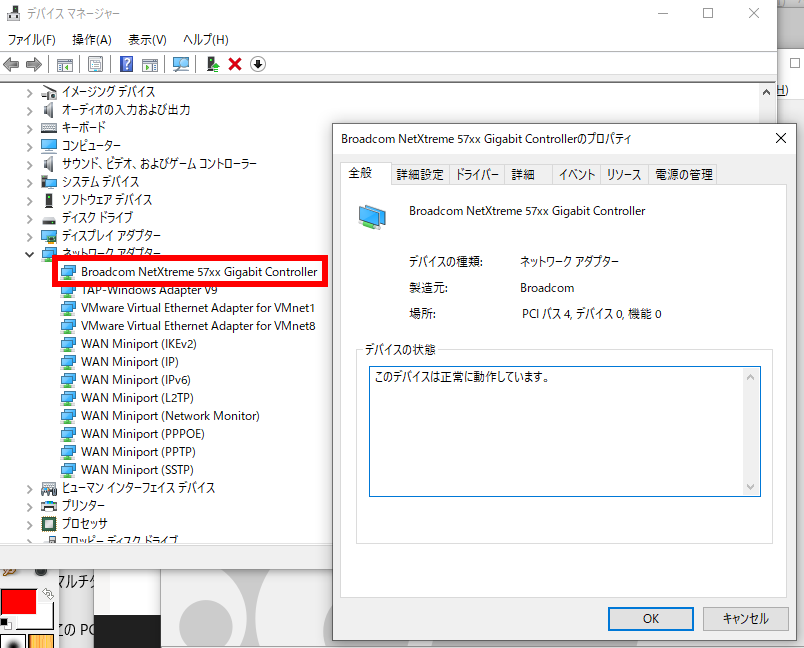Image resolution: width=804 pixels, height=648 pixels.
Task: Expand the ディスク ドライブ category
Action: point(30,219)
